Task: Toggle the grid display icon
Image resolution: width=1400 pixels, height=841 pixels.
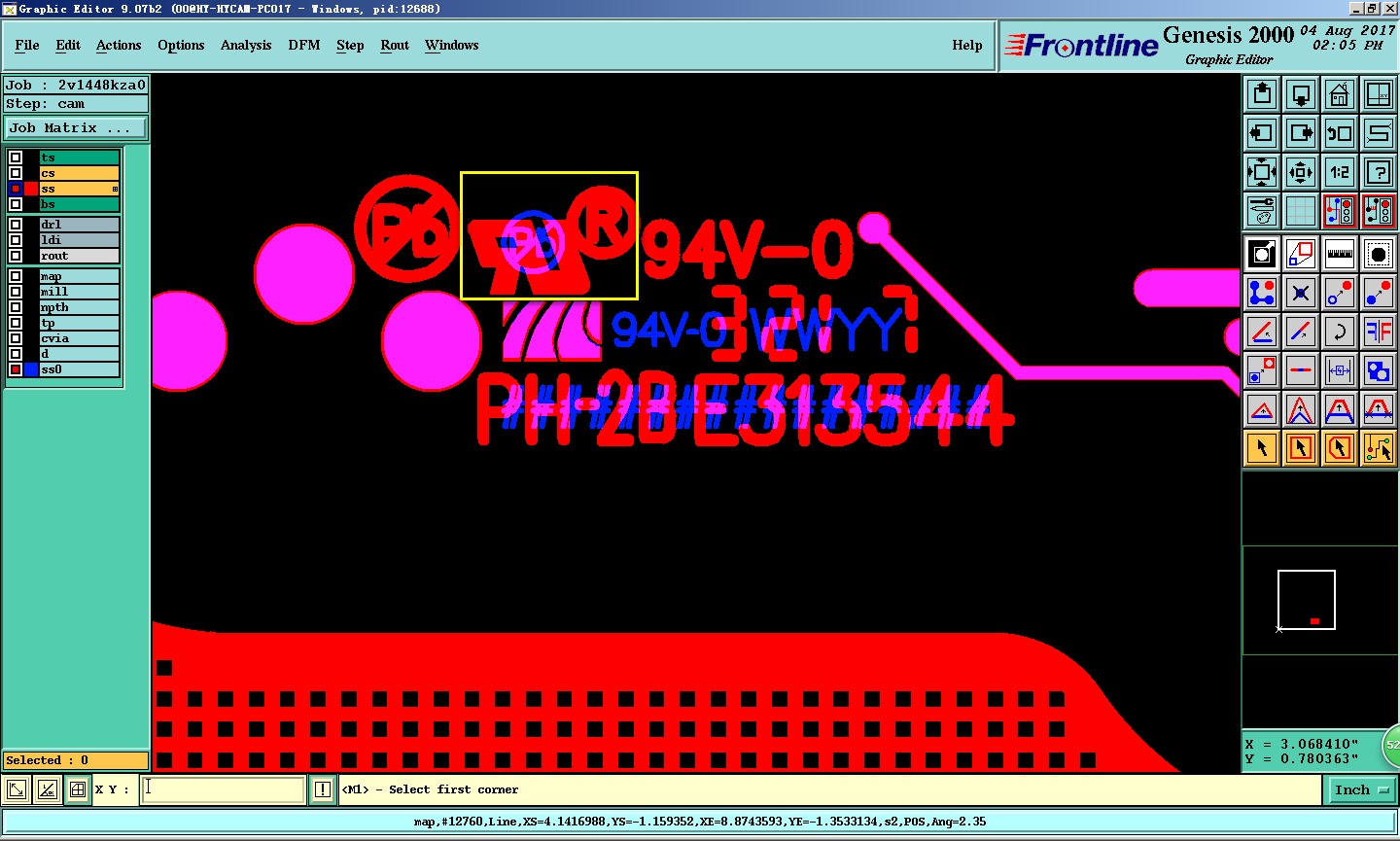Action: pos(1301,210)
